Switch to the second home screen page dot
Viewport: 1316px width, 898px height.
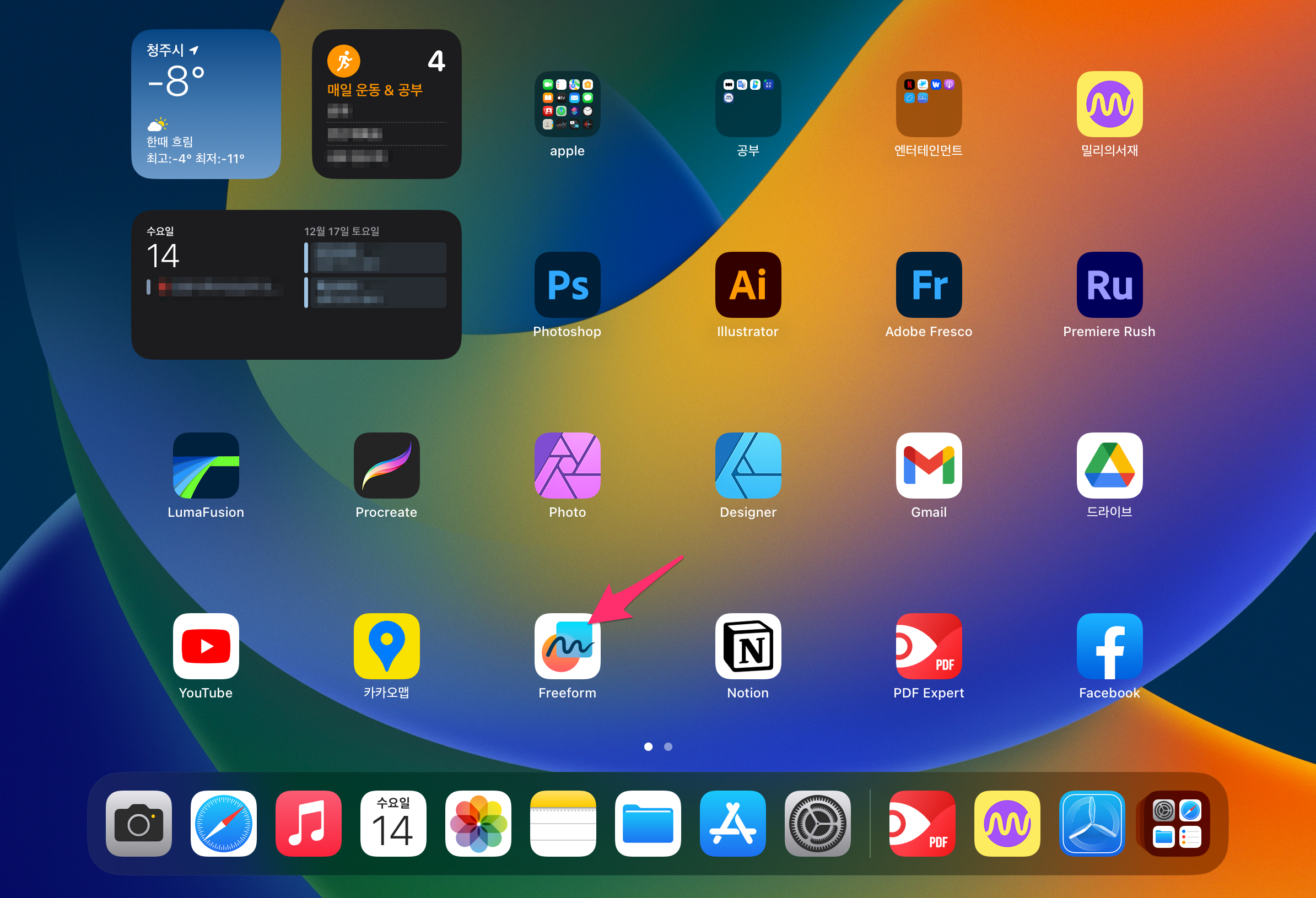pos(668,746)
